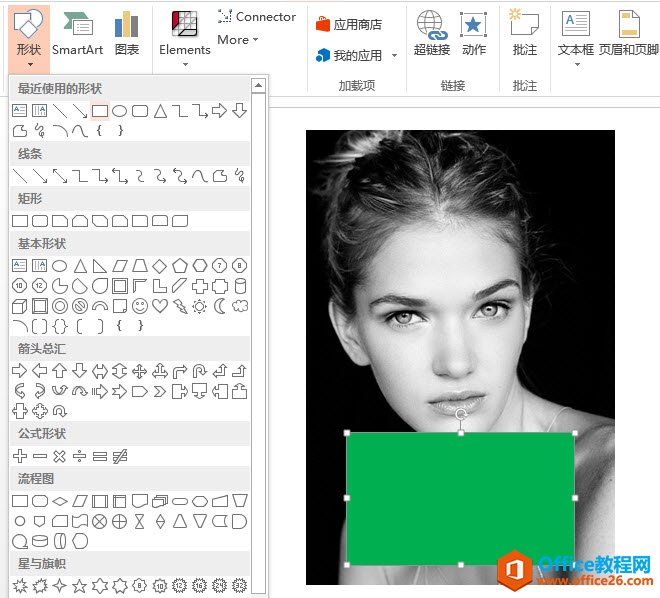This screenshot has width=660, height=598.
Task: Select the cube shape in basic shapes
Action: [19, 306]
